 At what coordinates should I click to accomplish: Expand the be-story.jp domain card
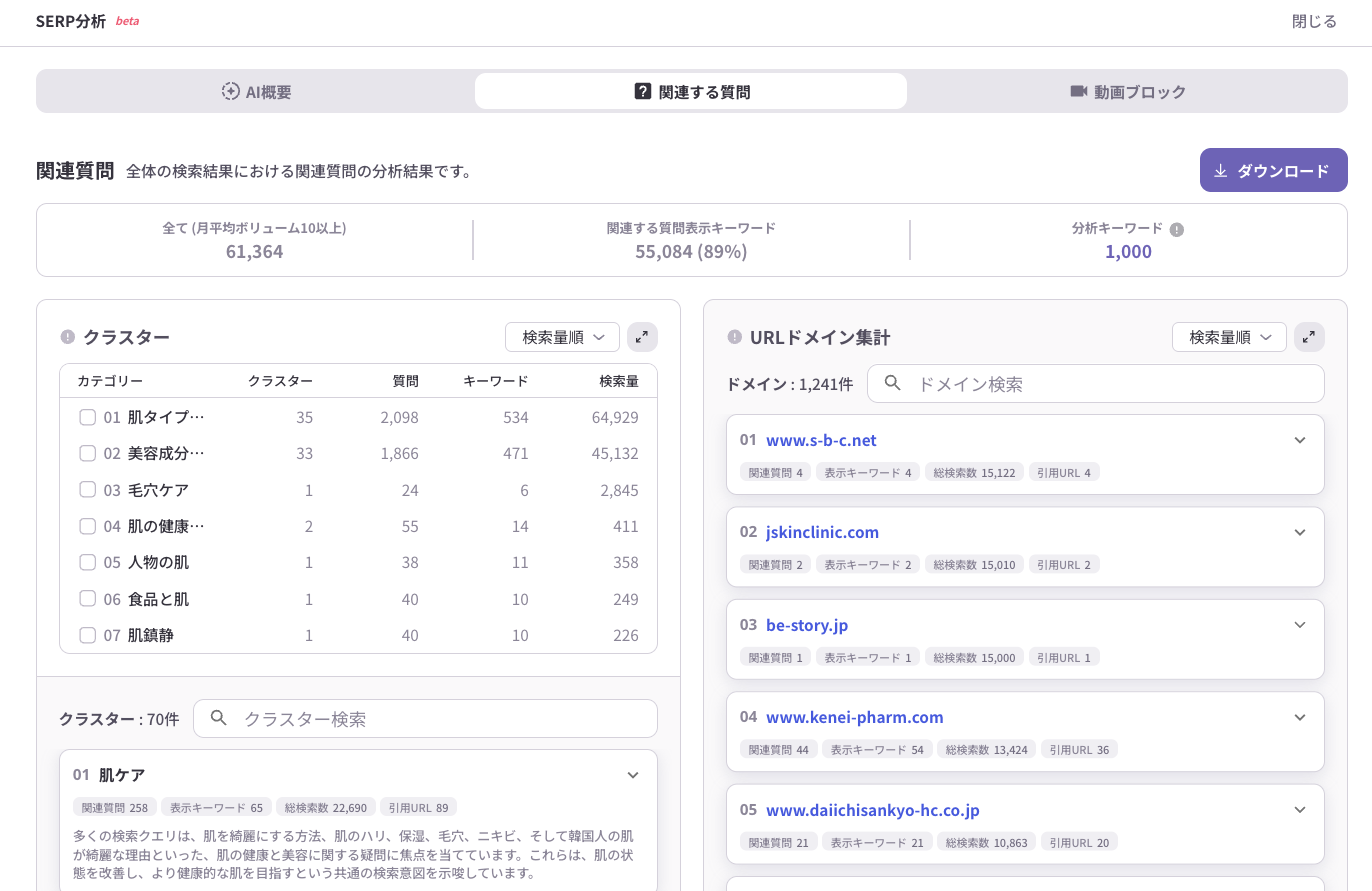pos(1300,625)
